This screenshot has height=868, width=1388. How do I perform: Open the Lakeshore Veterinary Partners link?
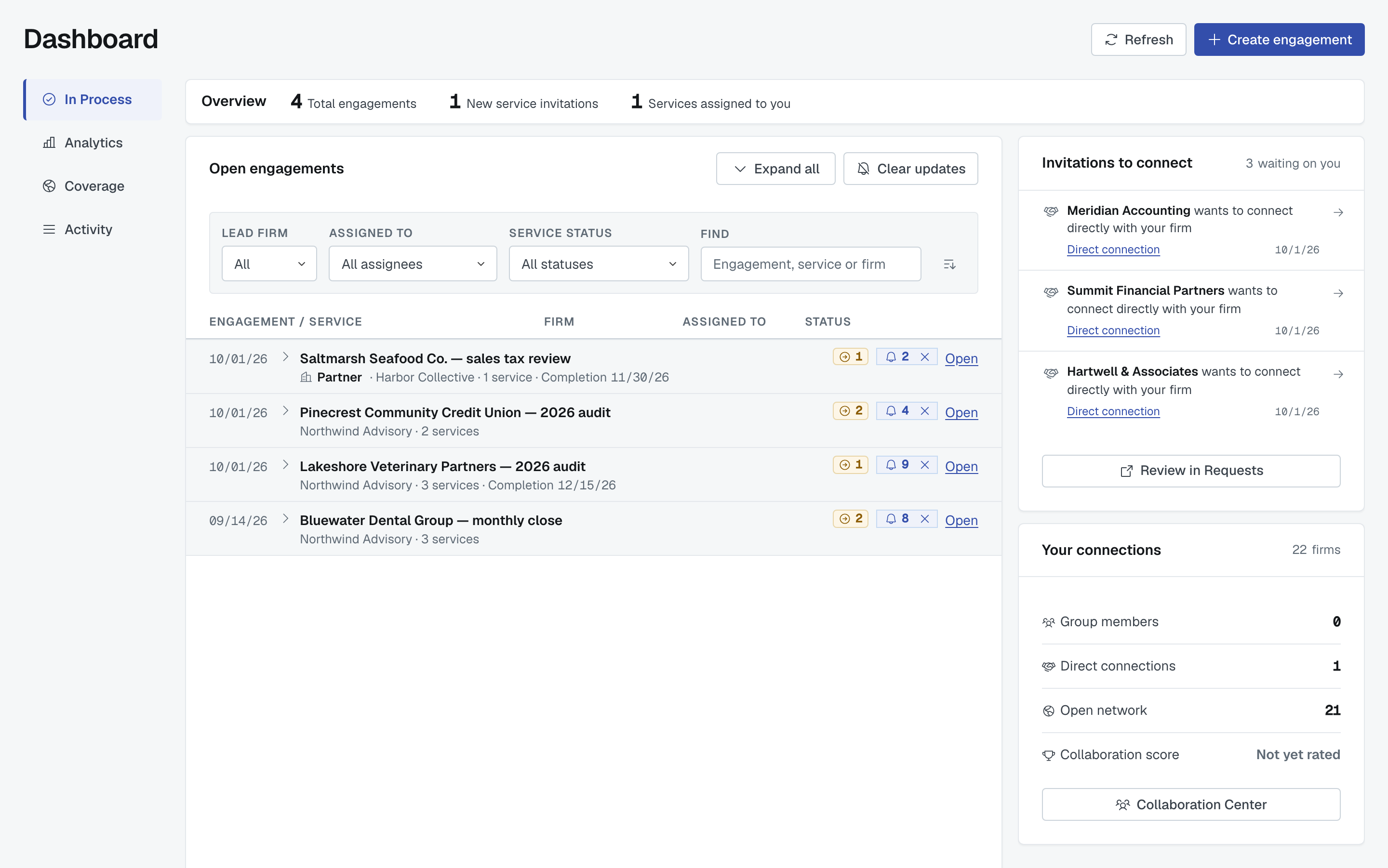click(x=961, y=466)
